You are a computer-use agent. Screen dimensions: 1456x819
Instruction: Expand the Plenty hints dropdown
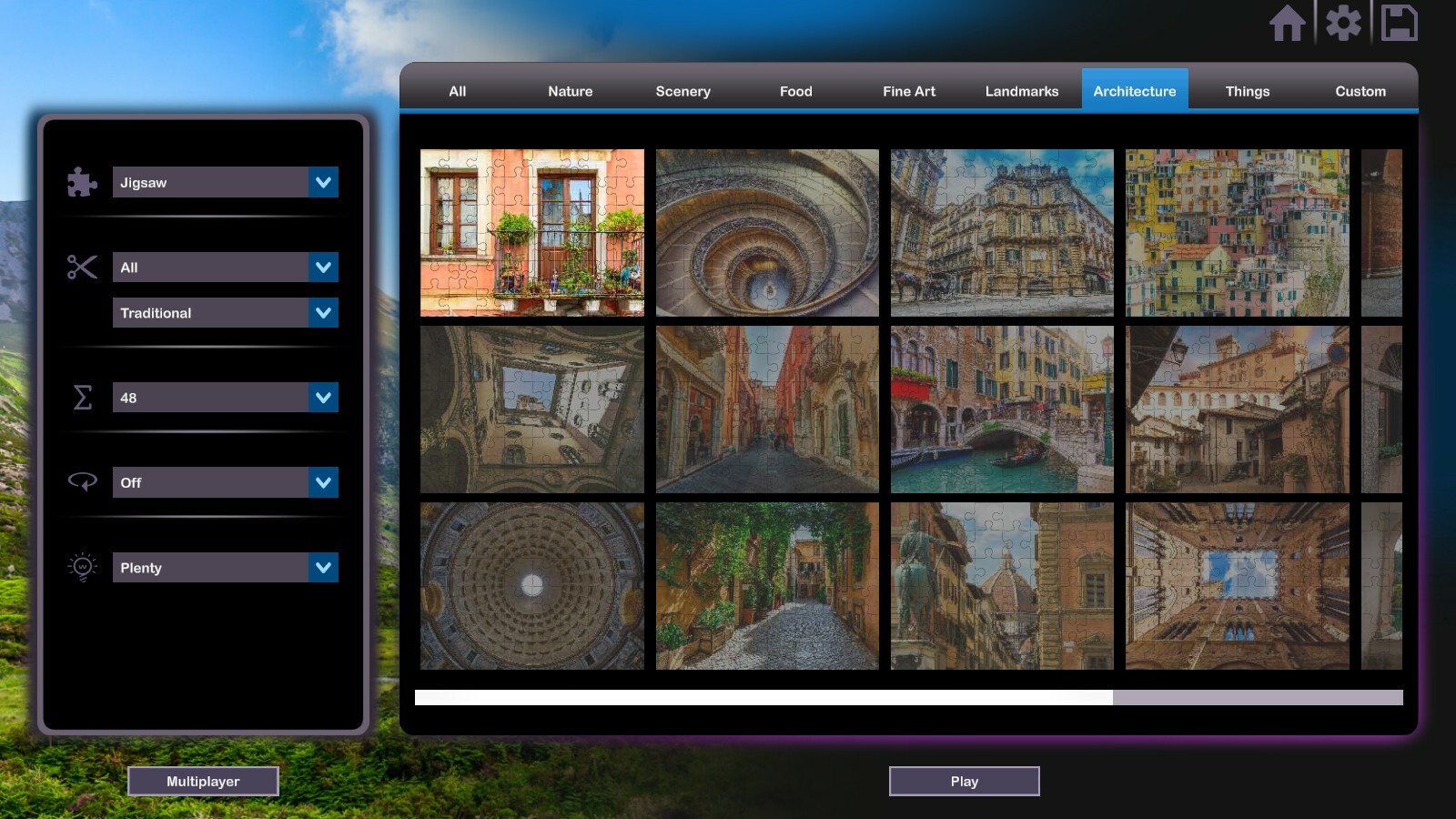click(225, 567)
